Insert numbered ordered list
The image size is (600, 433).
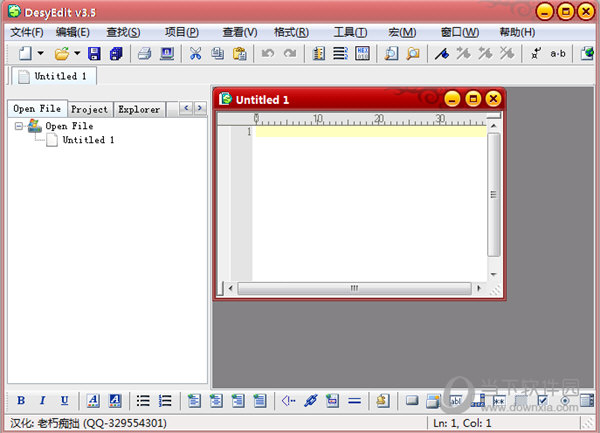pyautogui.click(x=165, y=400)
